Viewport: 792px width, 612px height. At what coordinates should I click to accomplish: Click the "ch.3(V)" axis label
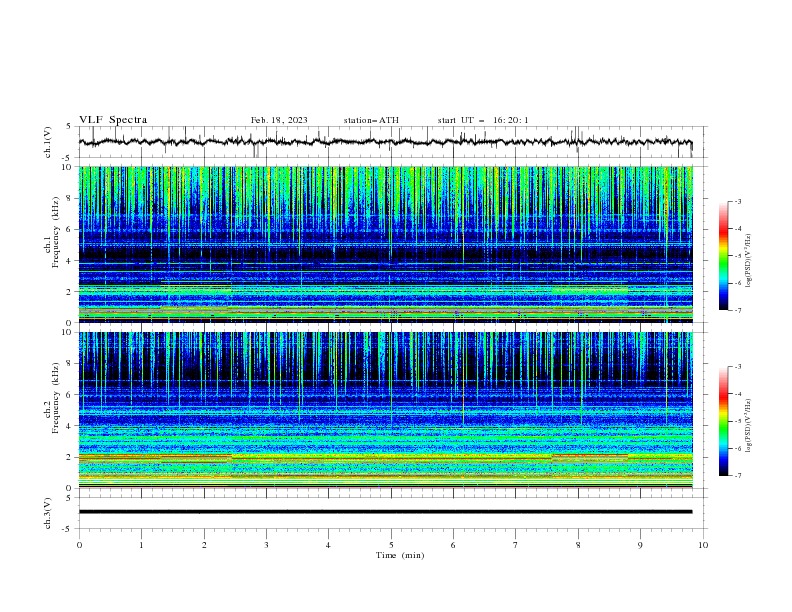tap(48, 513)
